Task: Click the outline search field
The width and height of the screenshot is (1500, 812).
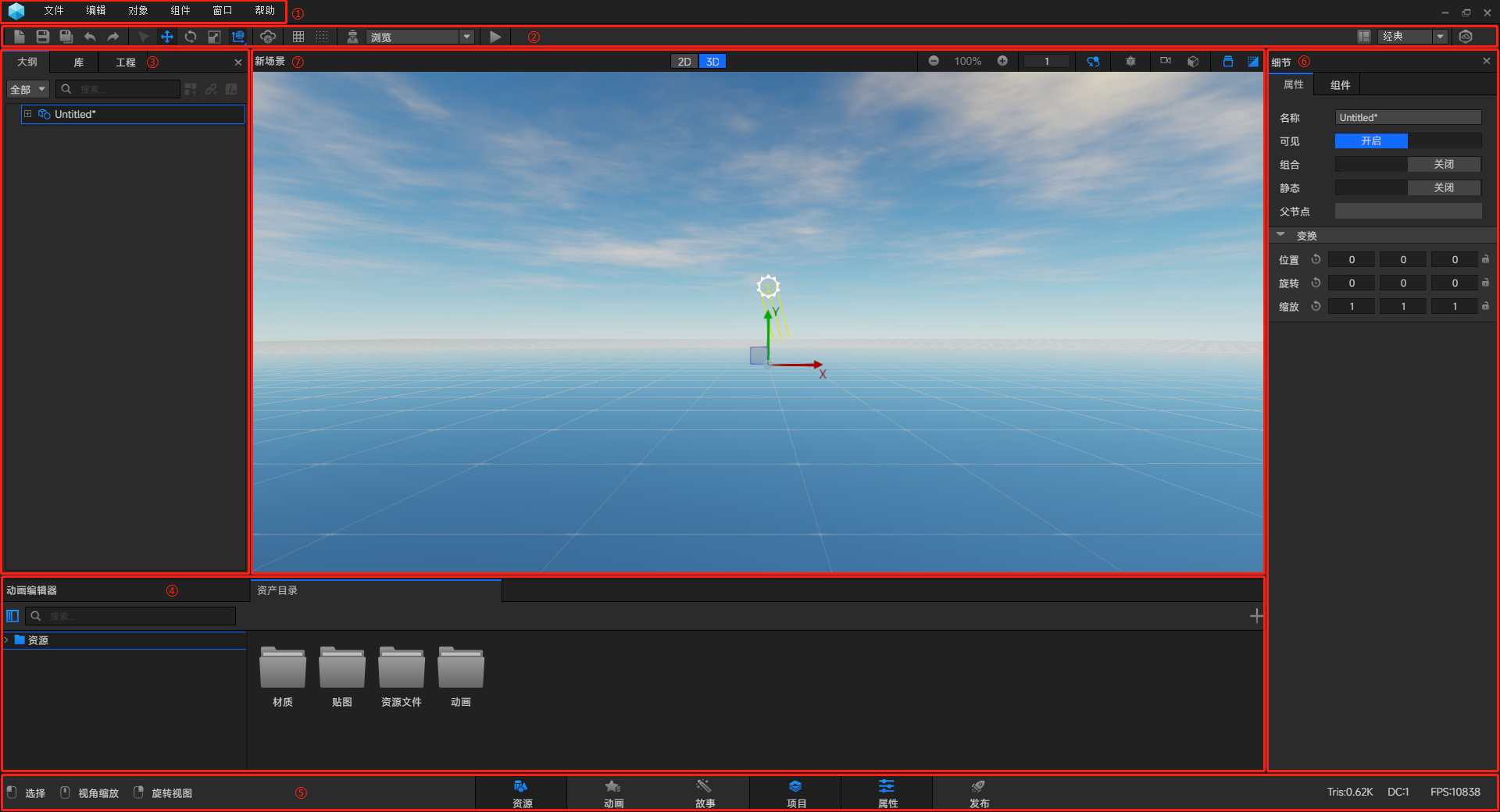Action: (118, 90)
